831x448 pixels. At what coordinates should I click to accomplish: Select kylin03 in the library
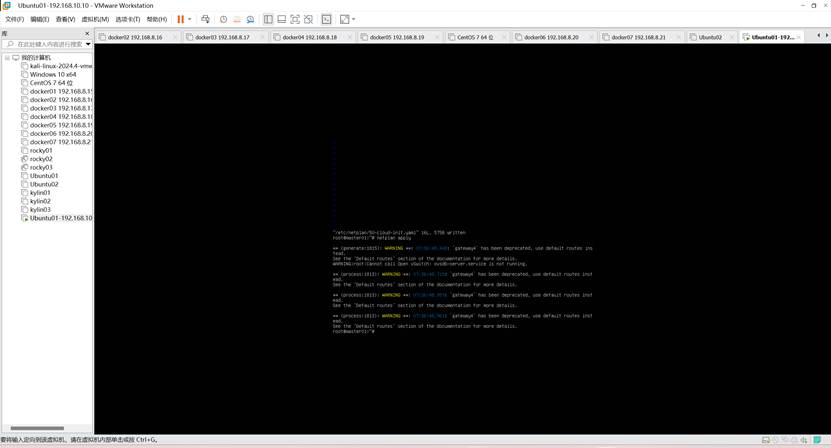(36, 209)
